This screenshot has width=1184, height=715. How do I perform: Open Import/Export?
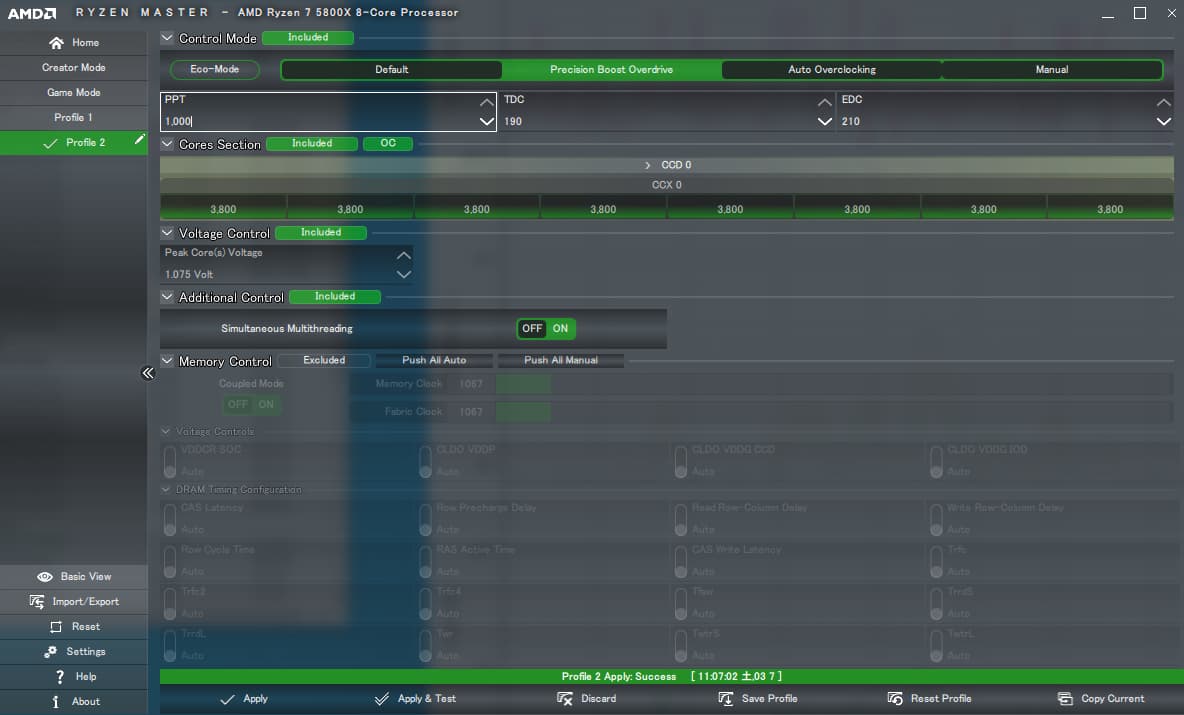point(73,601)
